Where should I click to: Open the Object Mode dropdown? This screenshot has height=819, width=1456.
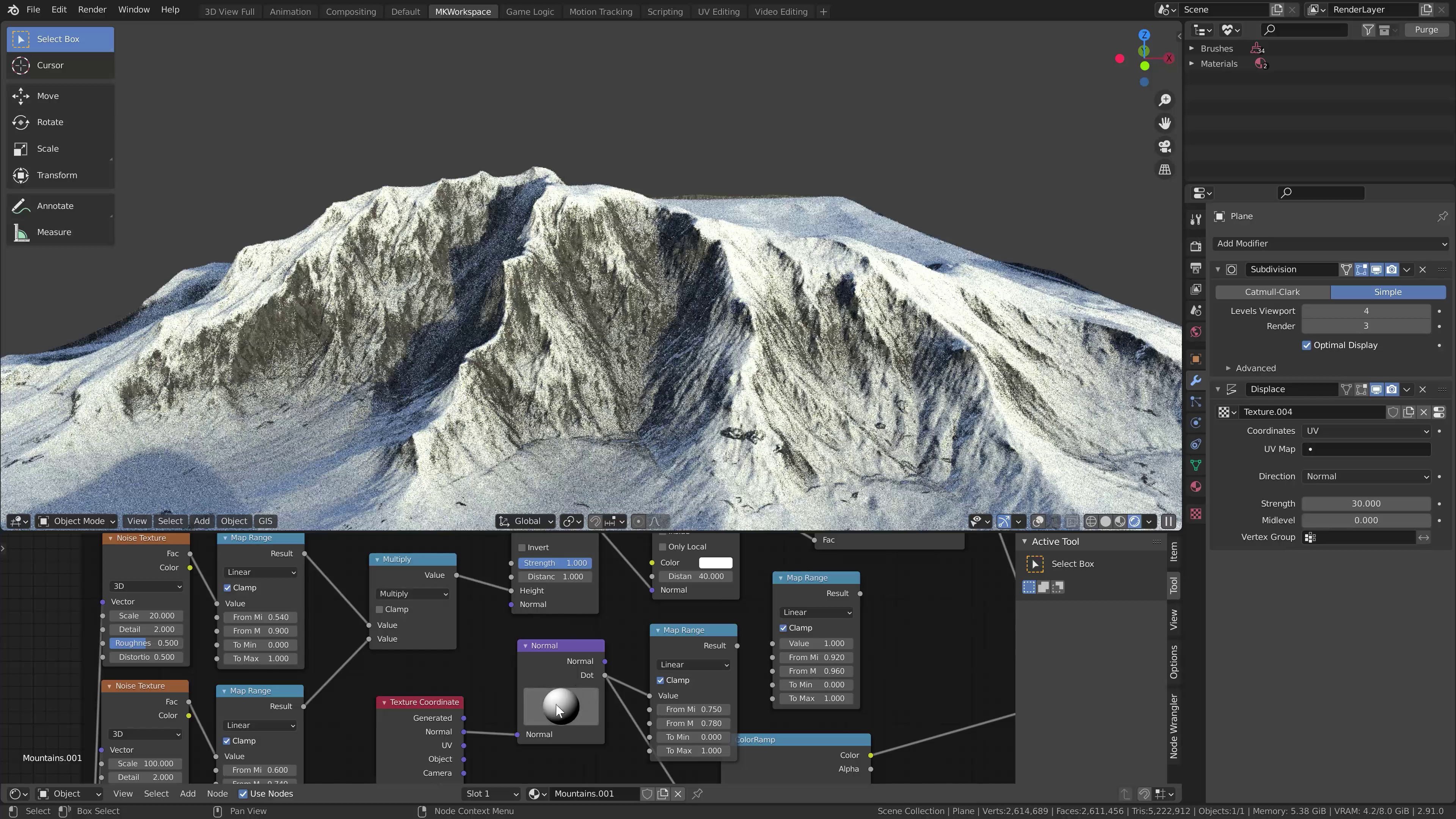(x=76, y=521)
